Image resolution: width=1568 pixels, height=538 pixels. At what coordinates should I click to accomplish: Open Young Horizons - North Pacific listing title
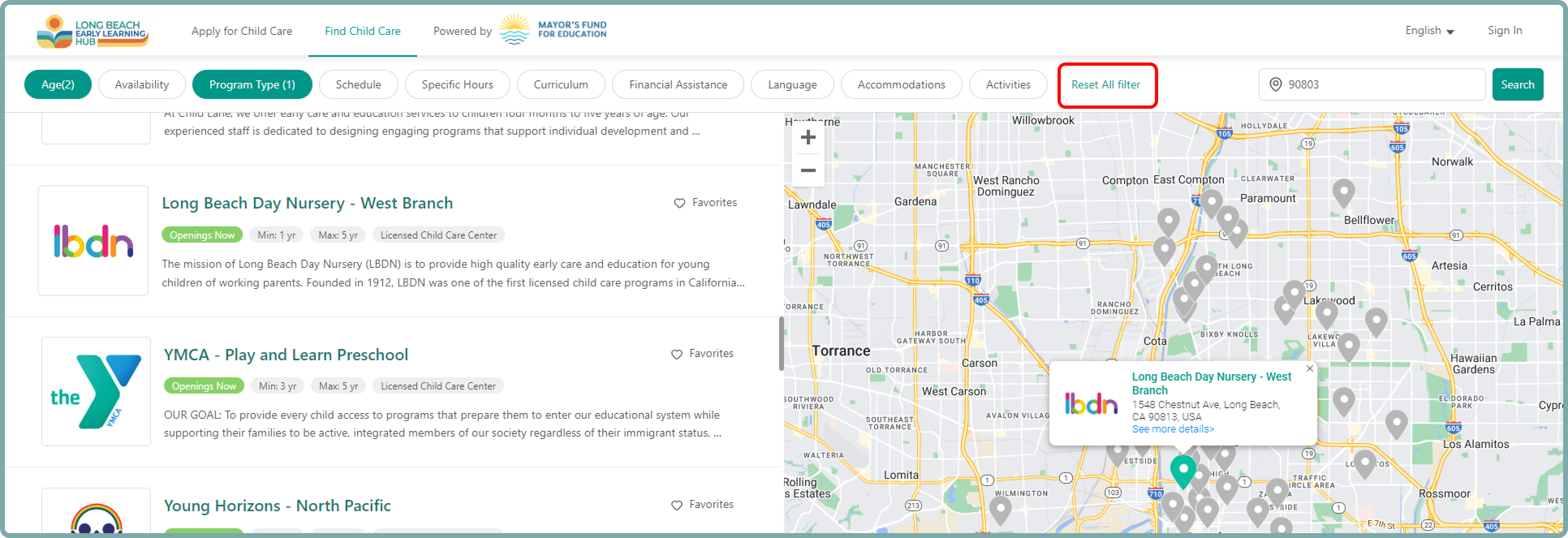(277, 506)
